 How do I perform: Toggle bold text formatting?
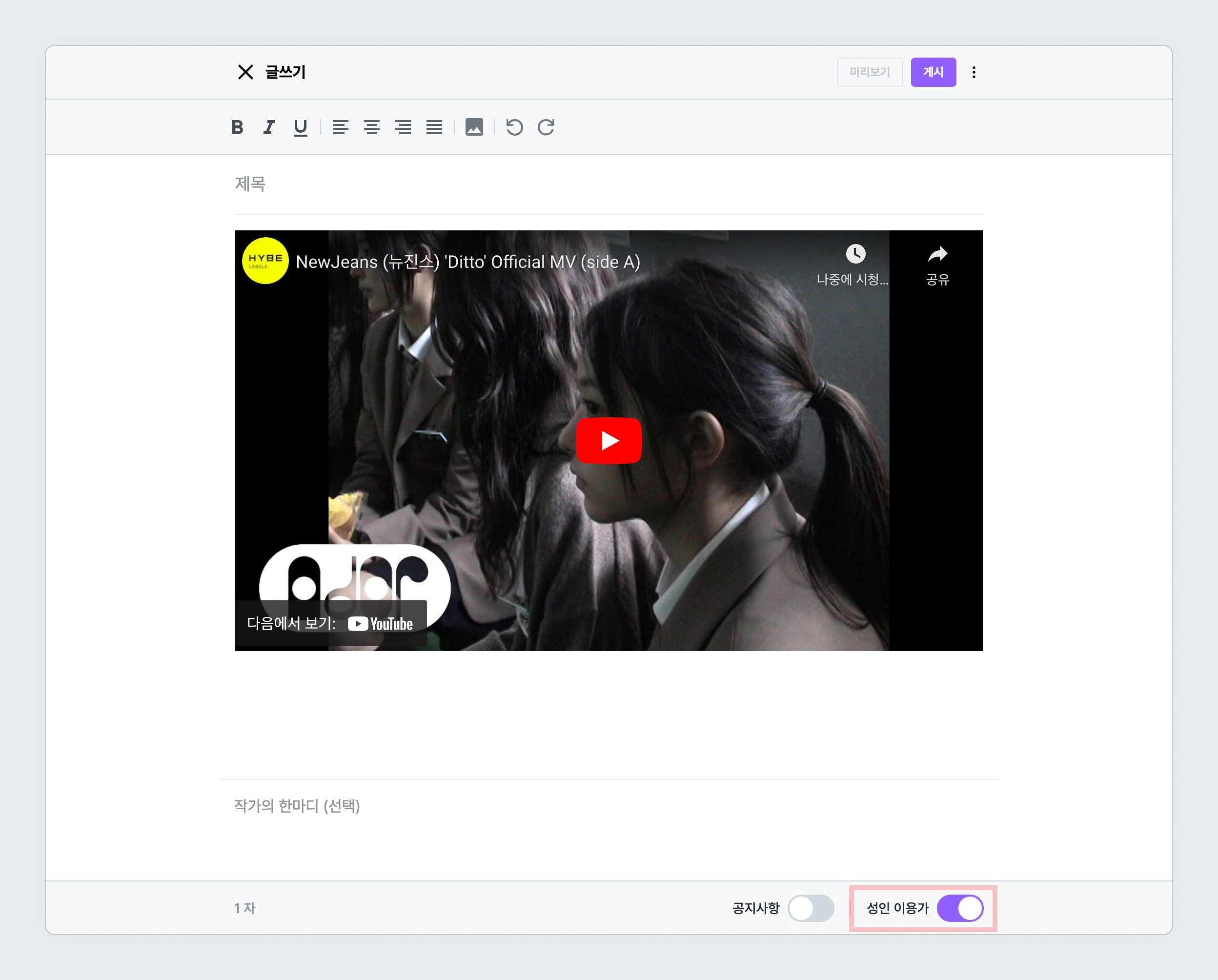tap(237, 127)
